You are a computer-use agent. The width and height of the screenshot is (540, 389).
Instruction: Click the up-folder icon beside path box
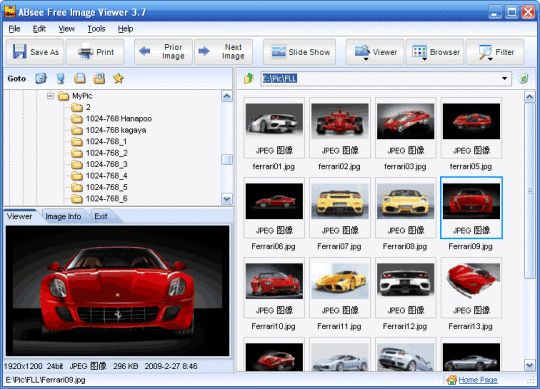pyautogui.click(x=249, y=78)
